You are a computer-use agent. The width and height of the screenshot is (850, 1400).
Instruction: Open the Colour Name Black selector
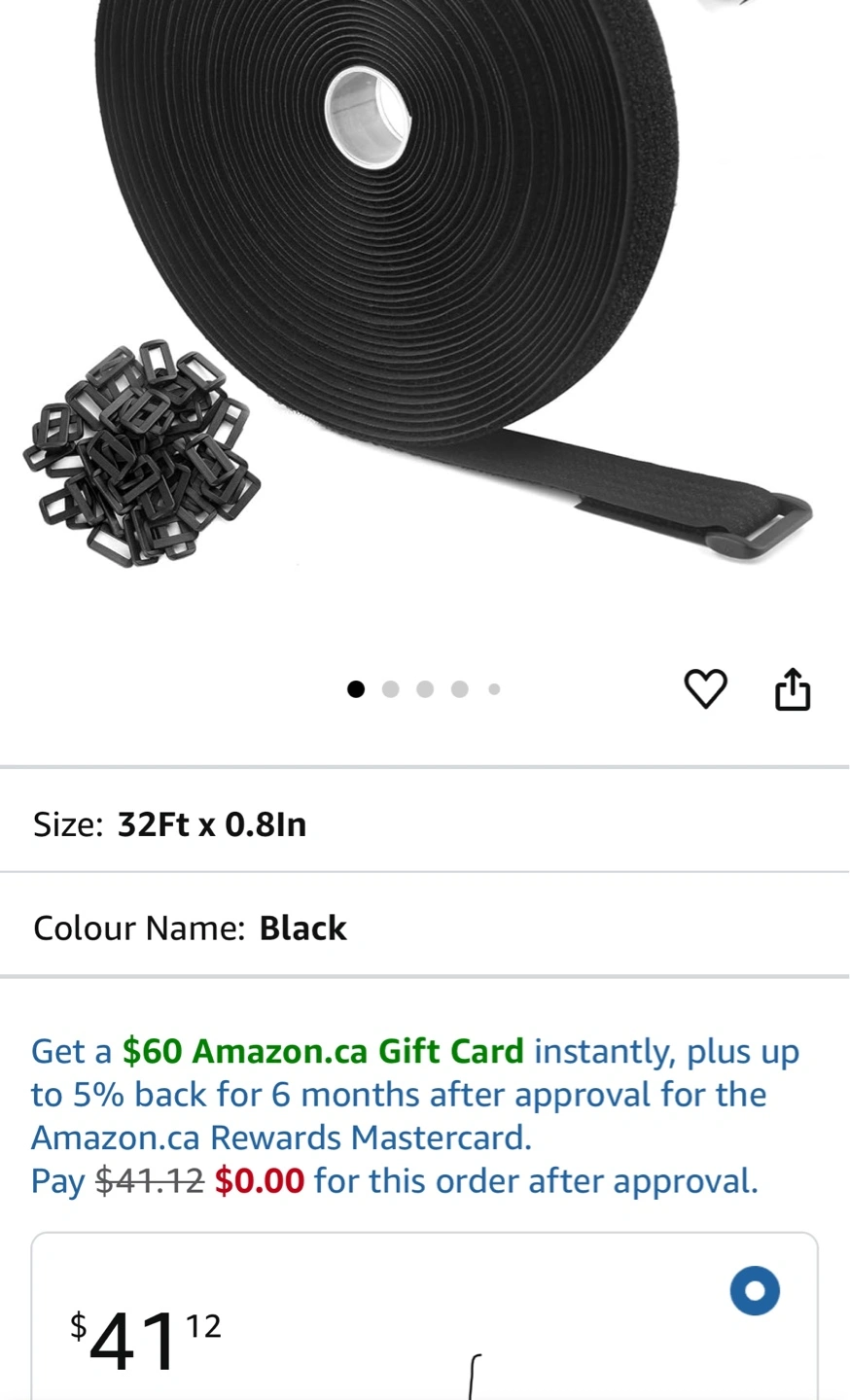tap(425, 927)
